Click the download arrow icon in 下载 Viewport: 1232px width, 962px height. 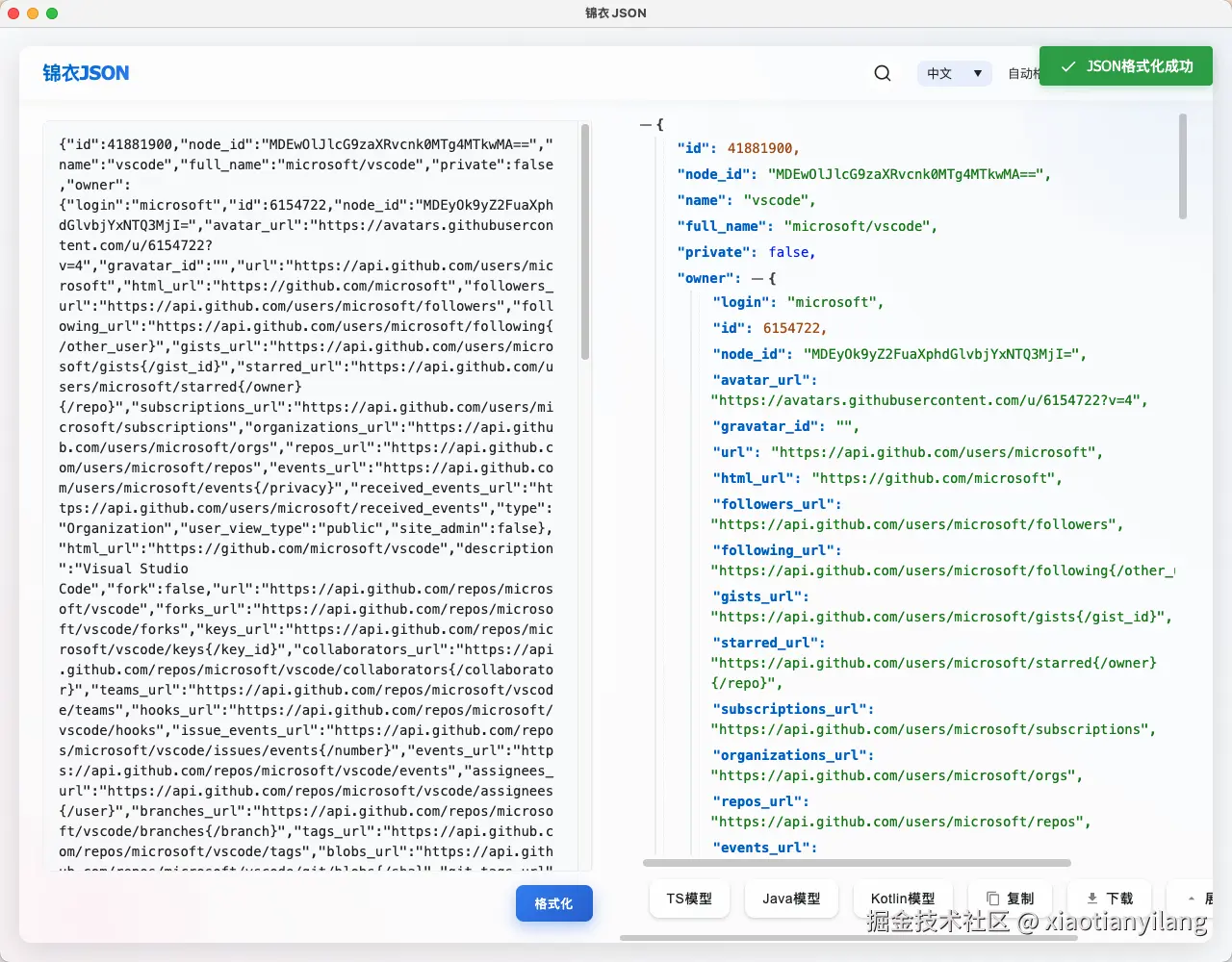coord(1092,899)
